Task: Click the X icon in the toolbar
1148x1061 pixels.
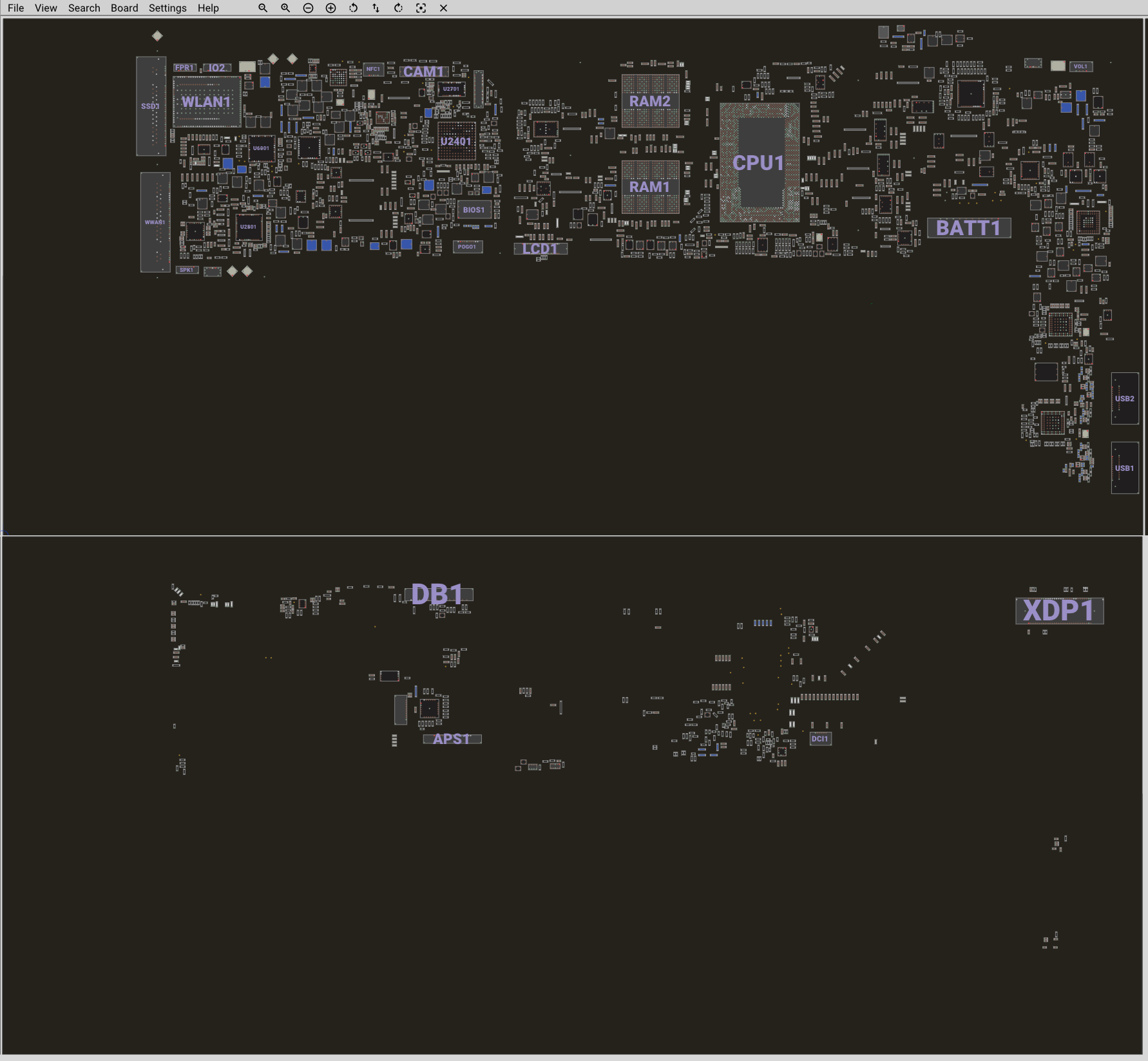Action: point(443,8)
